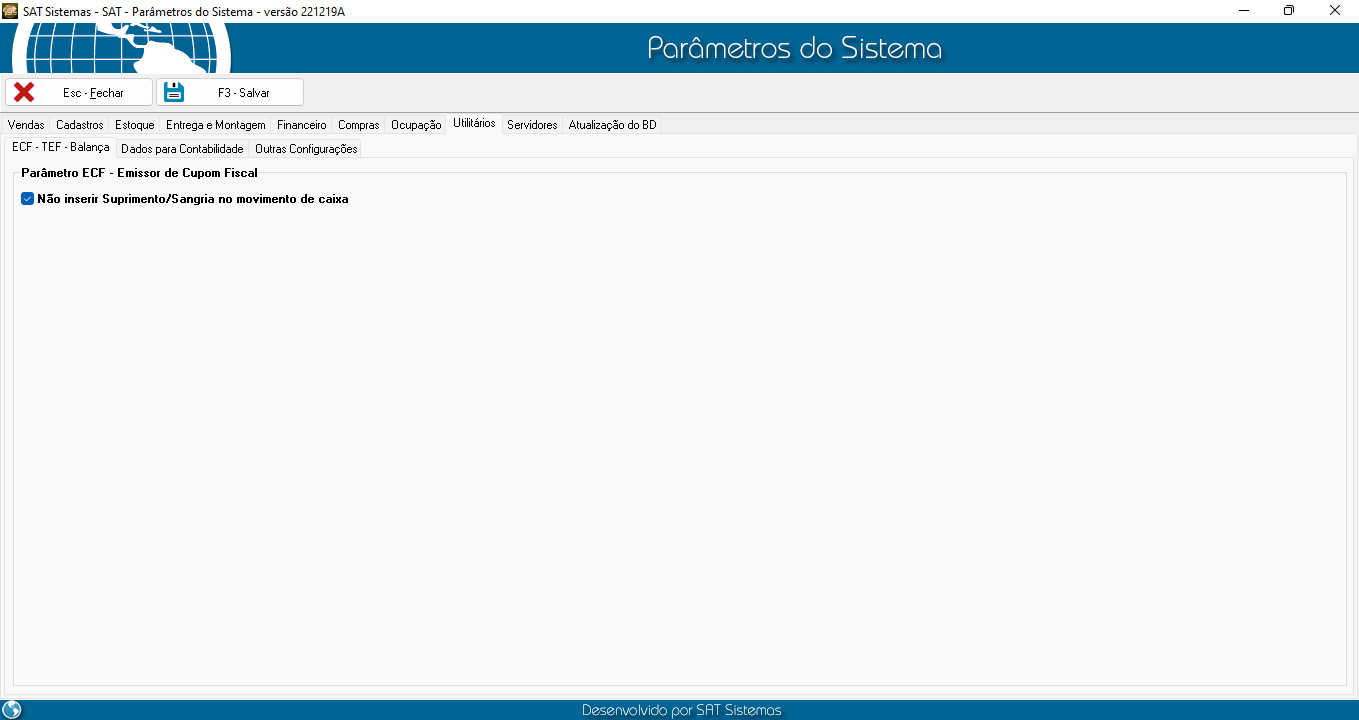Uncheck Não inserir Suprimento/Sangria checkbox
This screenshot has width=1359, height=720.
(x=28, y=199)
